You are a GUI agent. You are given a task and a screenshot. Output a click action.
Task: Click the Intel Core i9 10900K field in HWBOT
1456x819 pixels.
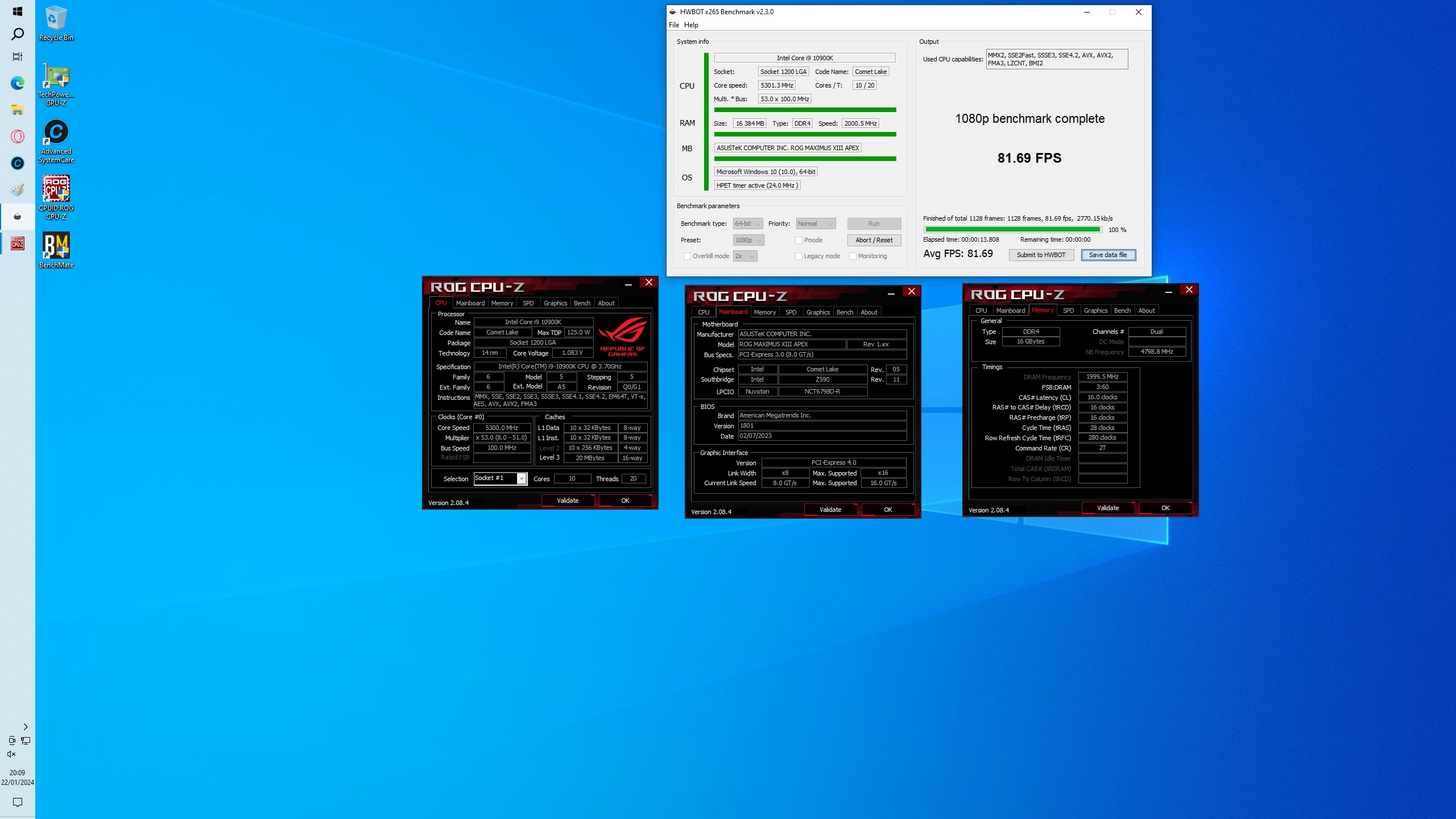click(804, 58)
